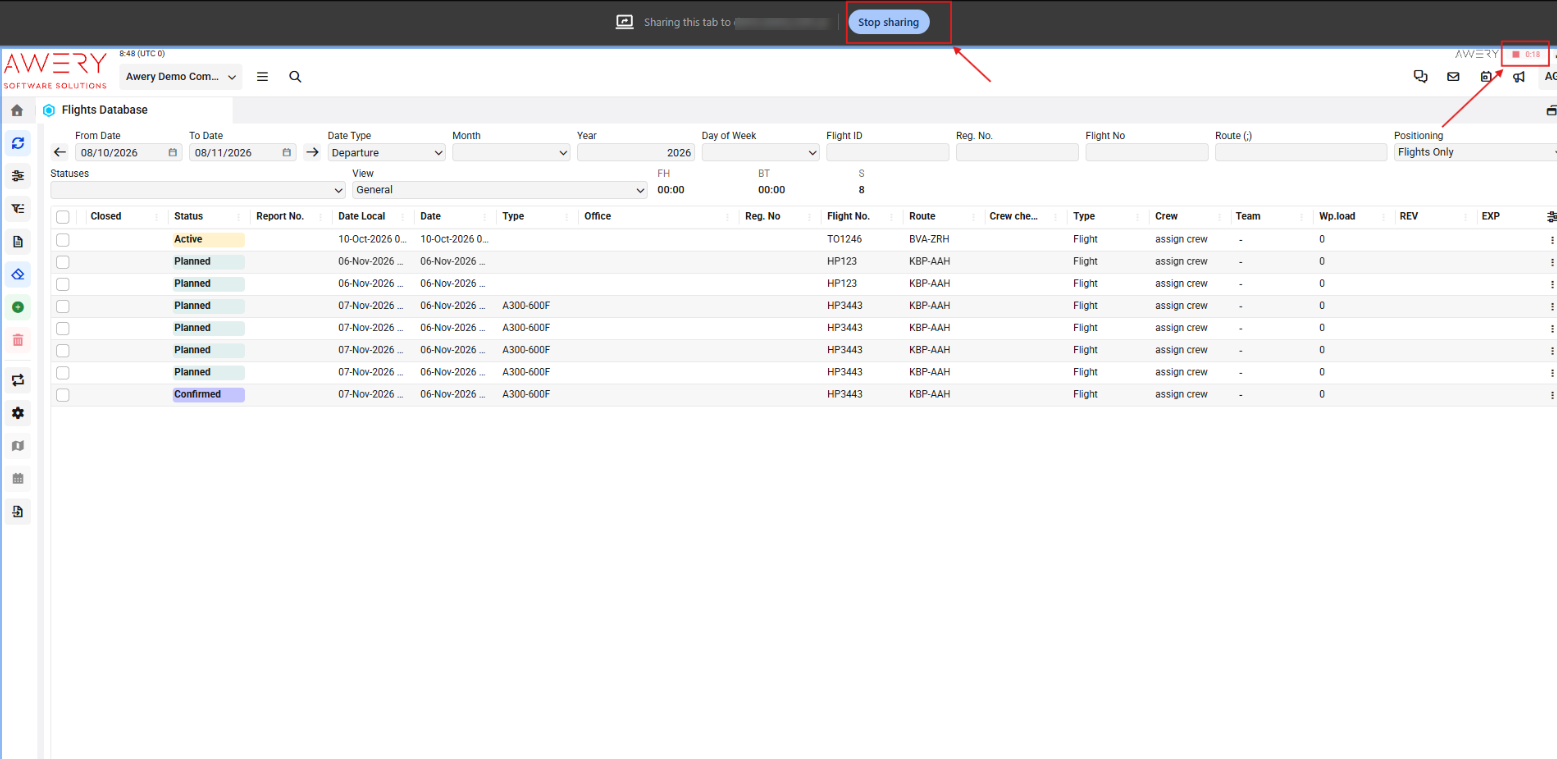Sort by the Status column header
The width and height of the screenshot is (1557, 759).
point(188,216)
